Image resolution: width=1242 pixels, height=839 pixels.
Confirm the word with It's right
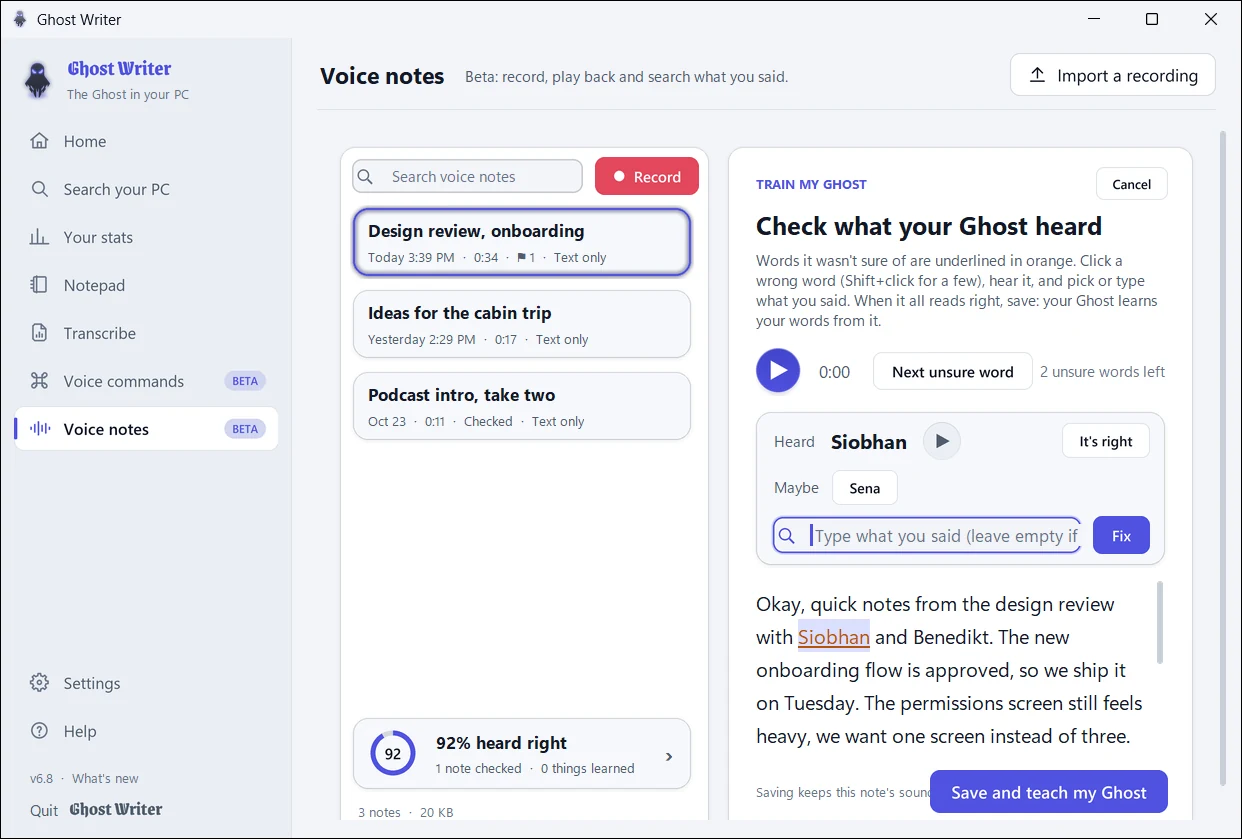click(1105, 441)
